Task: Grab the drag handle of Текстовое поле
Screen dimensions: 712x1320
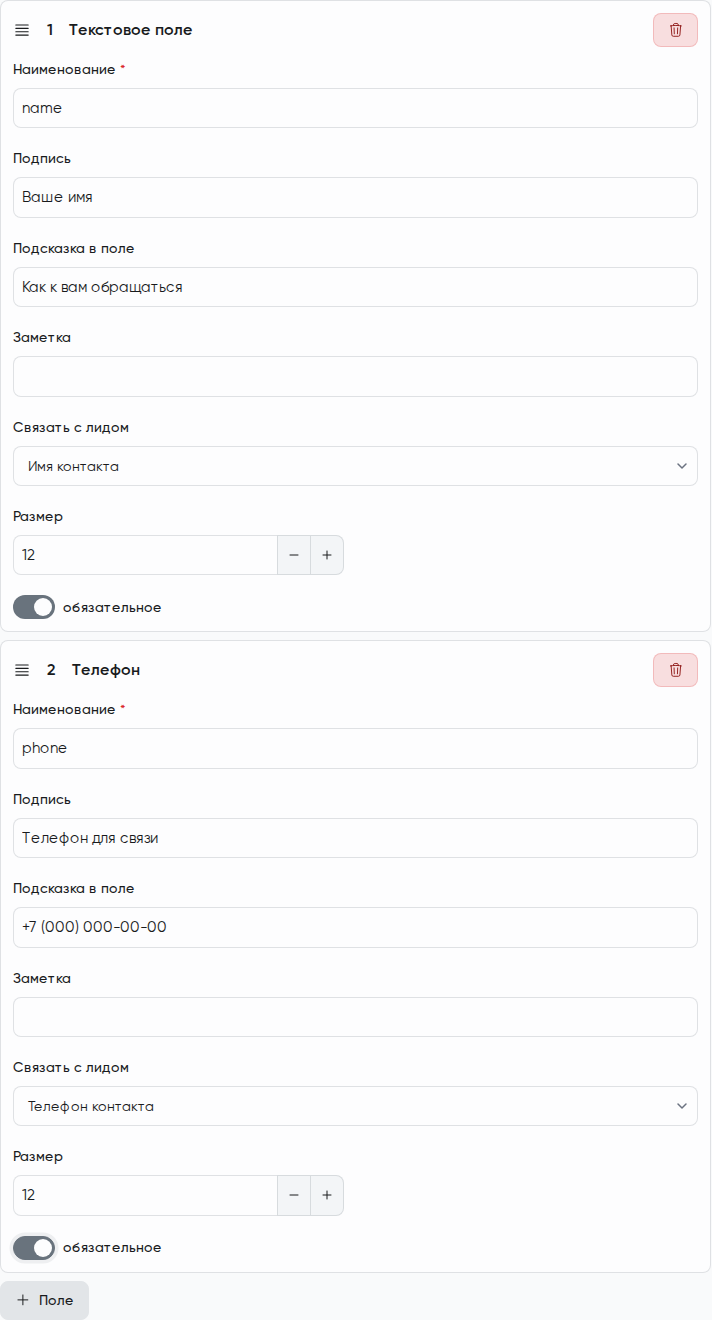Action: [22, 30]
